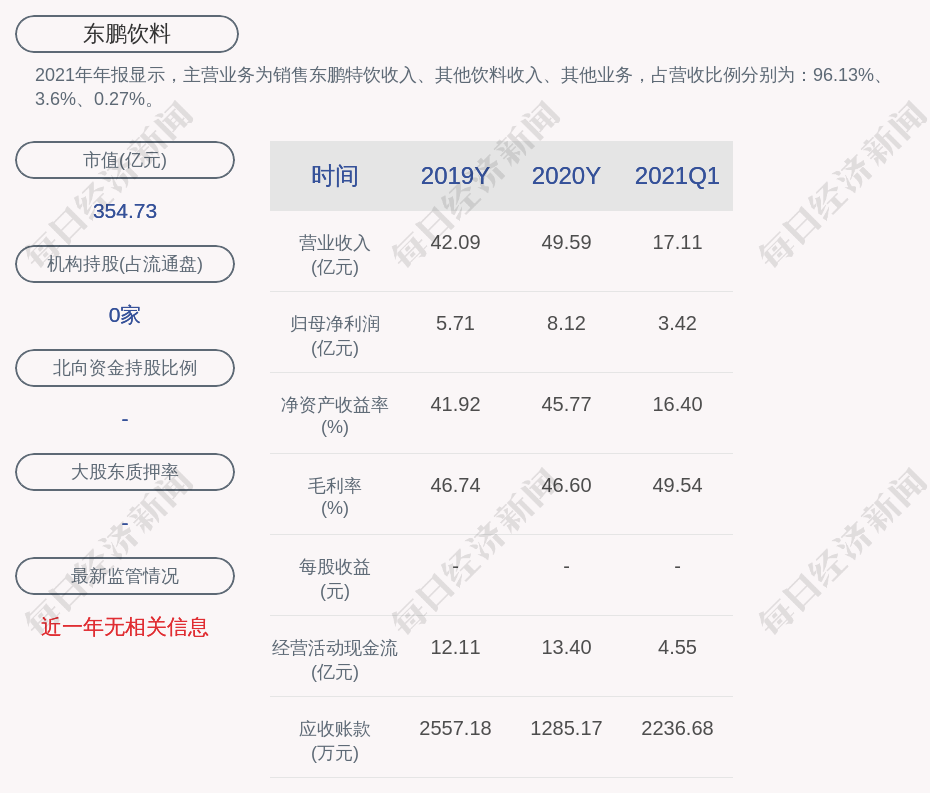Click ROE value 41.92

tap(455, 405)
